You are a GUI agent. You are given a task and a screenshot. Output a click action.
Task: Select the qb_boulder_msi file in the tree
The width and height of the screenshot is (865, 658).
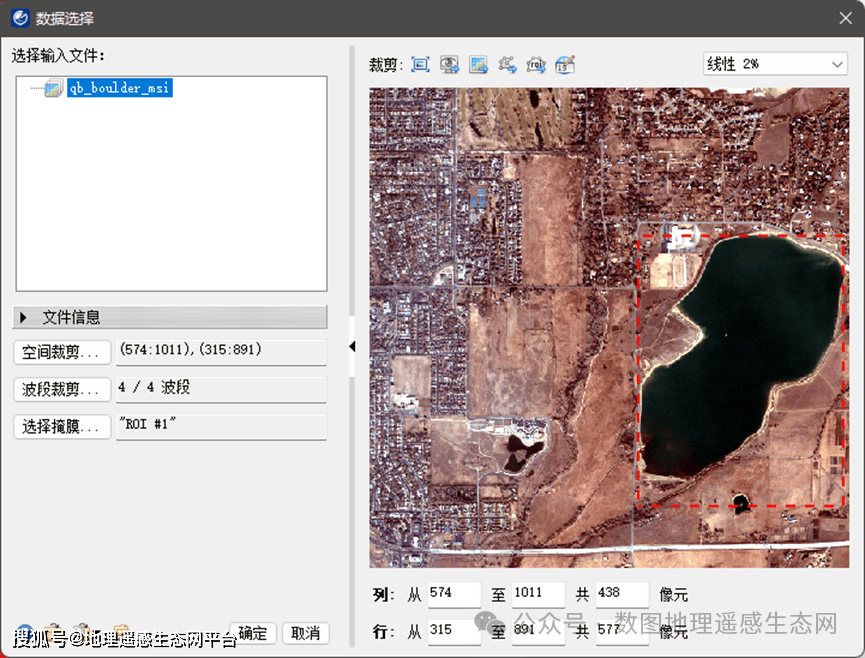[118, 87]
